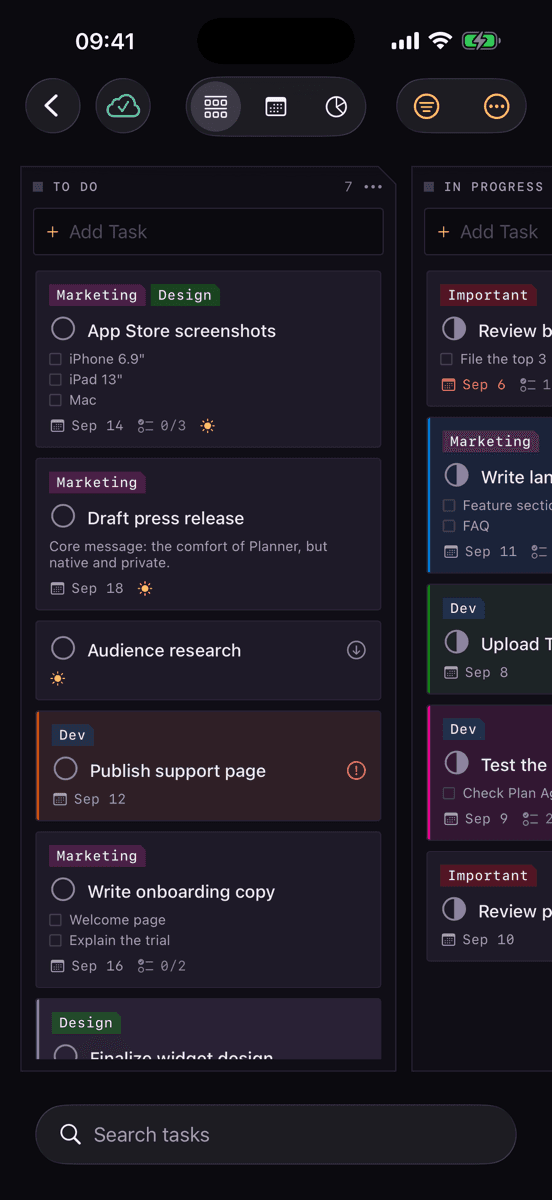The image size is (552, 1200).
Task: Click Design tag on Finalize widget design
Action: (86, 1023)
